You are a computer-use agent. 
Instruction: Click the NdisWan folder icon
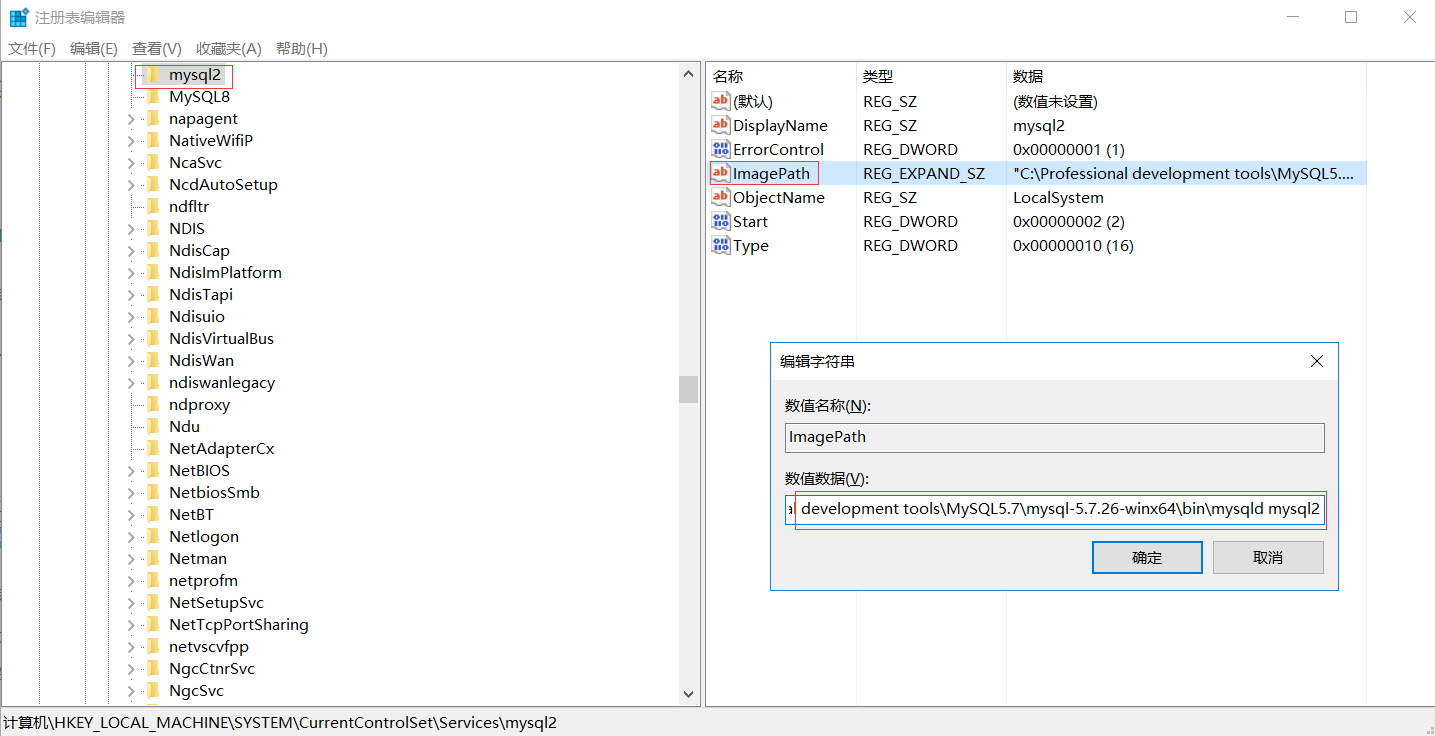(153, 361)
